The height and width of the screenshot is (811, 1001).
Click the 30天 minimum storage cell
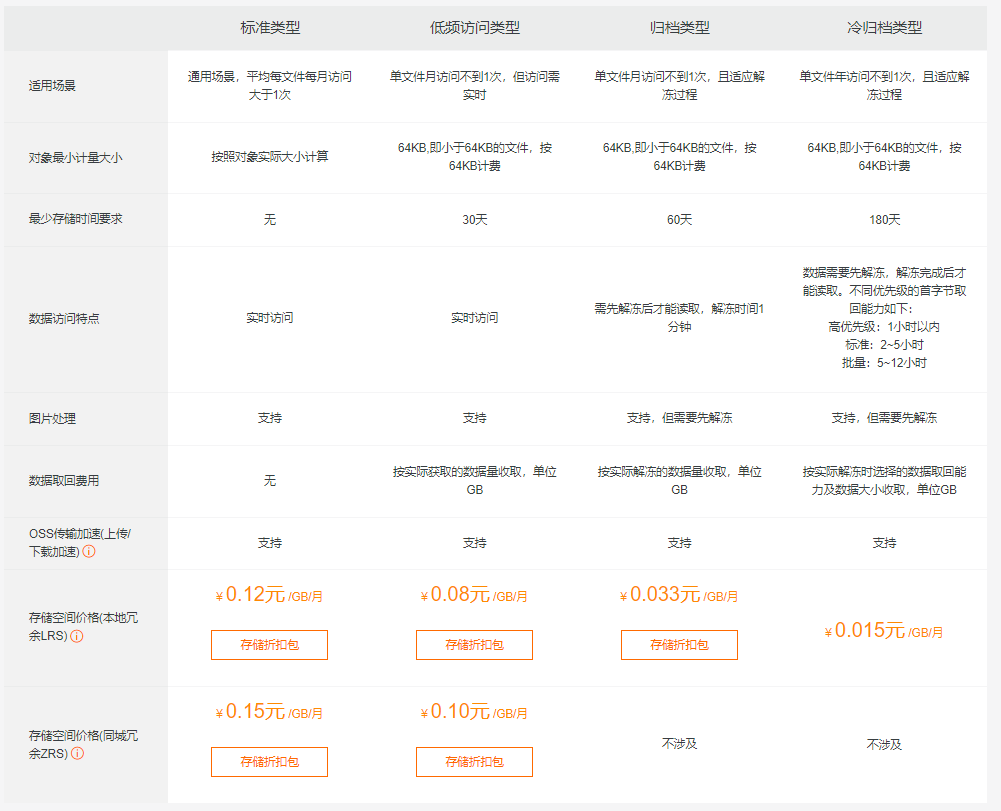click(x=474, y=220)
